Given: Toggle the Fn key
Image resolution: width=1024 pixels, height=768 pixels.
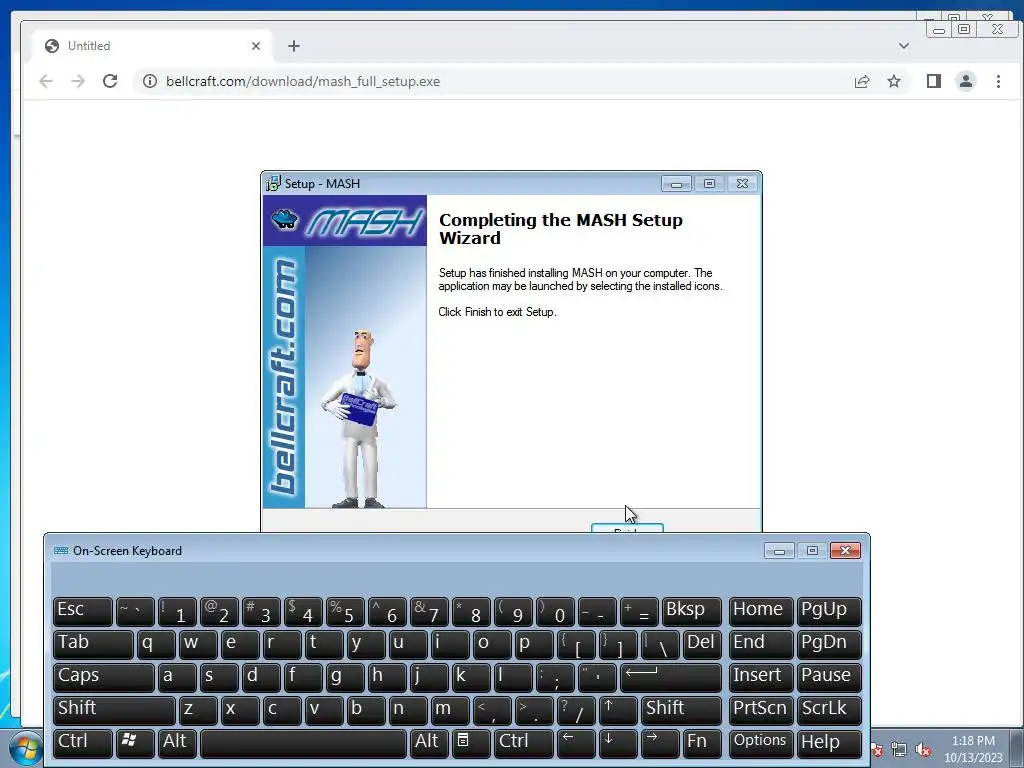Looking at the screenshot, I should 701,743.
